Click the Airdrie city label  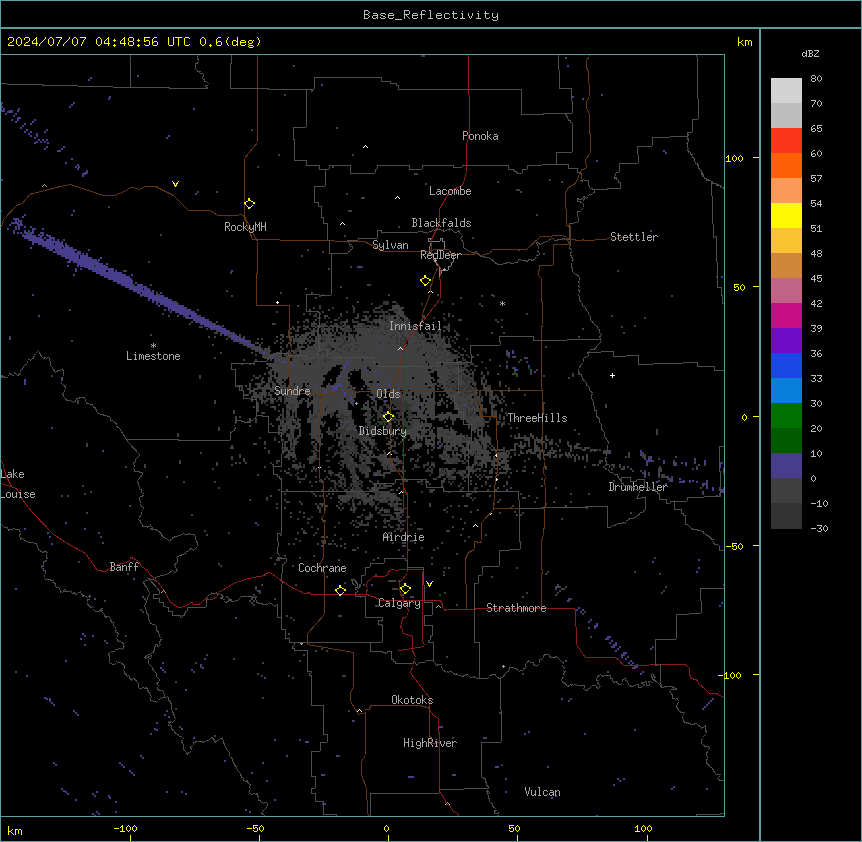coord(404,537)
